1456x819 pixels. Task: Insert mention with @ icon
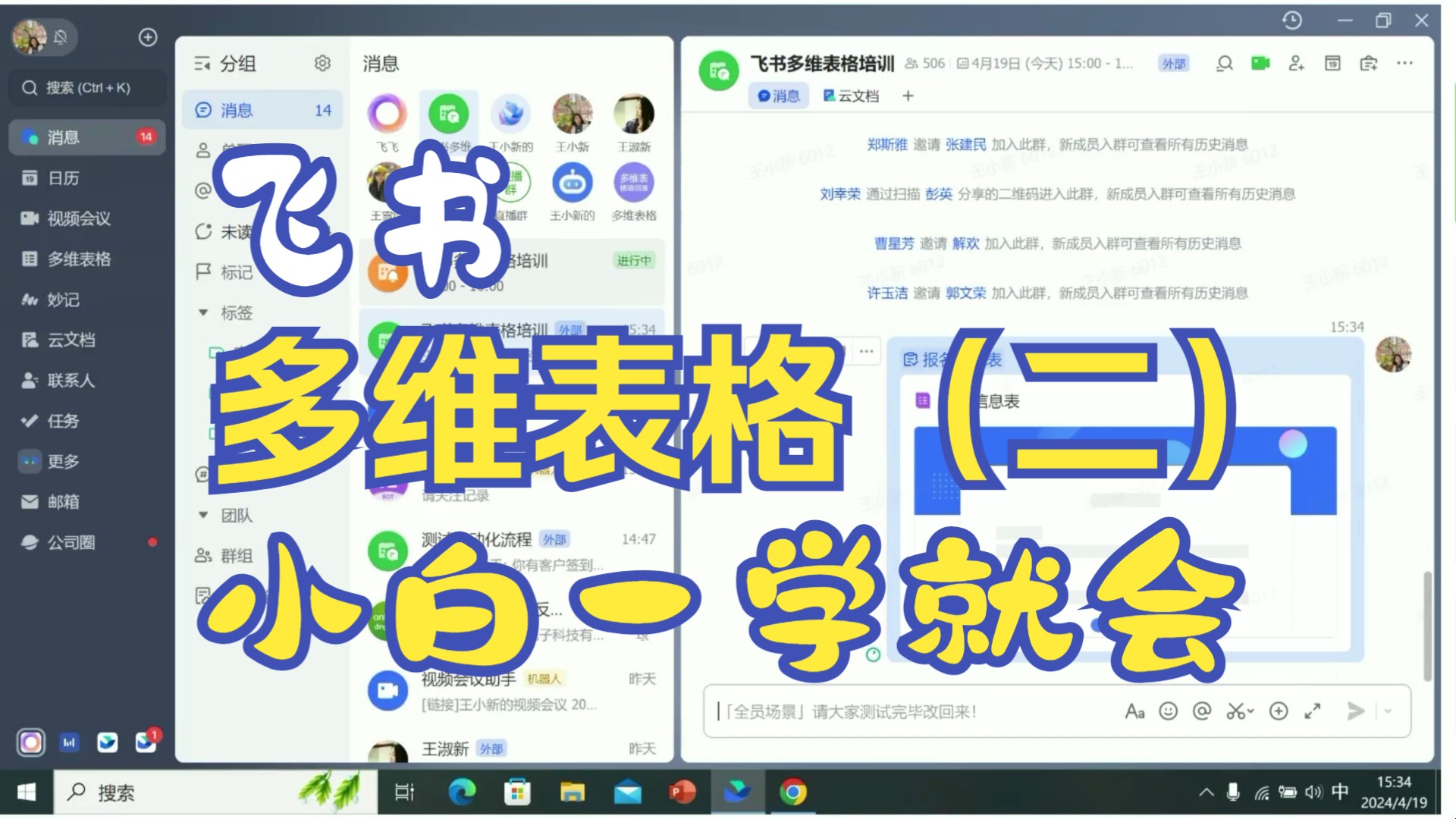[1202, 711]
